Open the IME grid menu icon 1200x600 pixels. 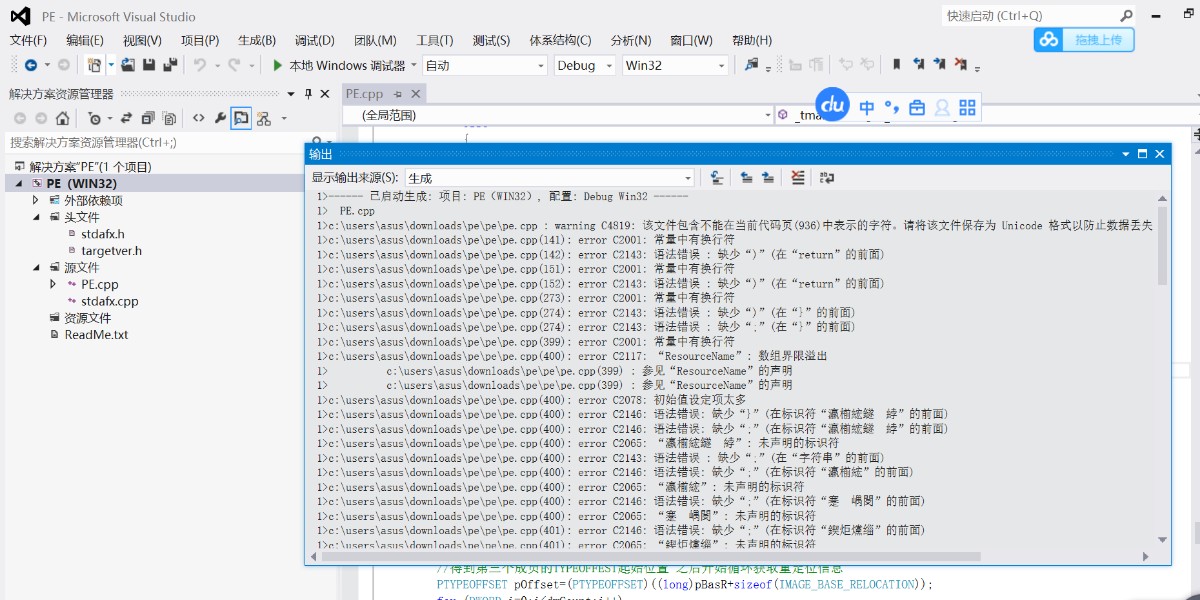[x=967, y=107]
